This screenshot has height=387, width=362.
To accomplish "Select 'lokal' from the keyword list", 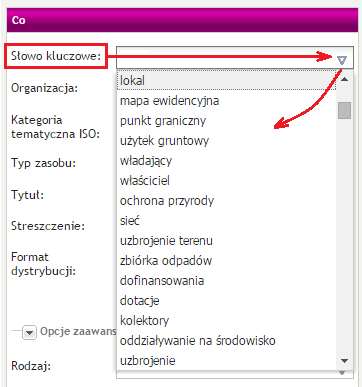I will pyautogui.click(x=227, y=80).
